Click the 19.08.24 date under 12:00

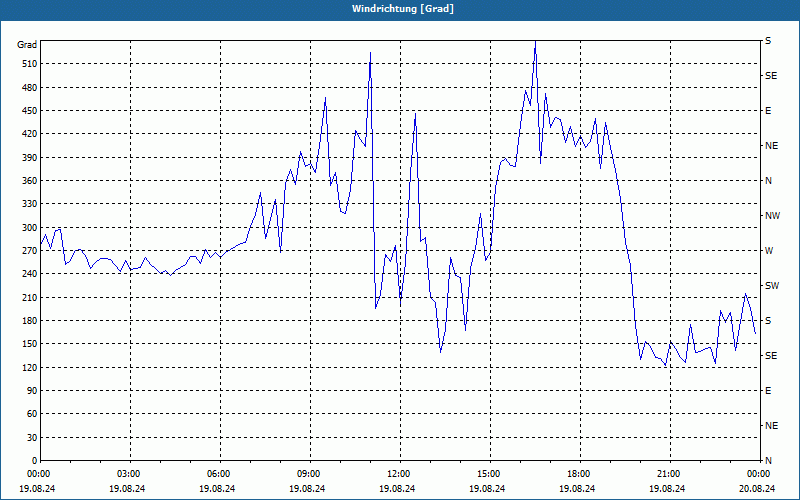397,489
